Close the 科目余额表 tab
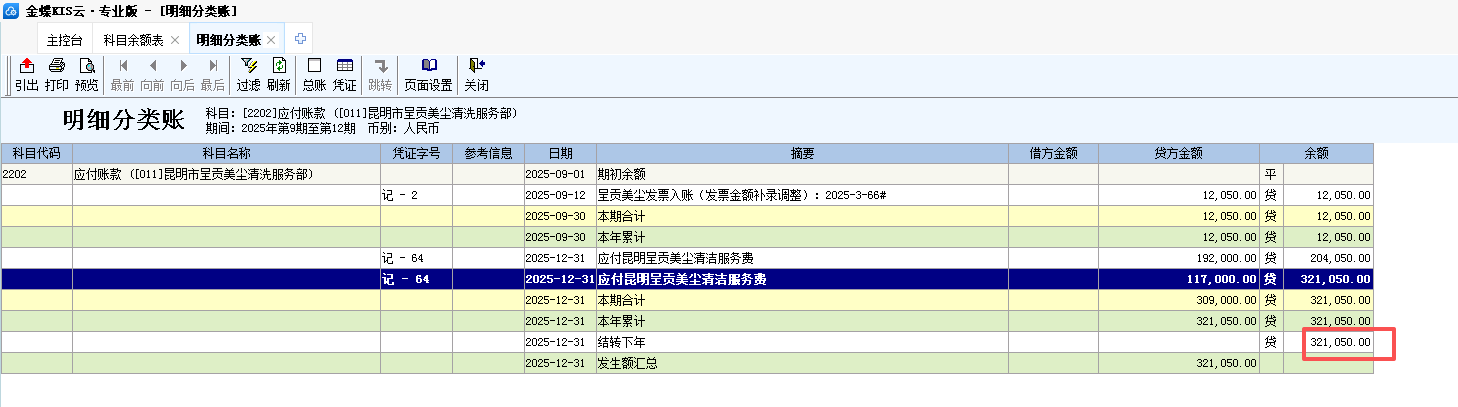Screen dimensions: 1458x407 [x=175, y=40]
